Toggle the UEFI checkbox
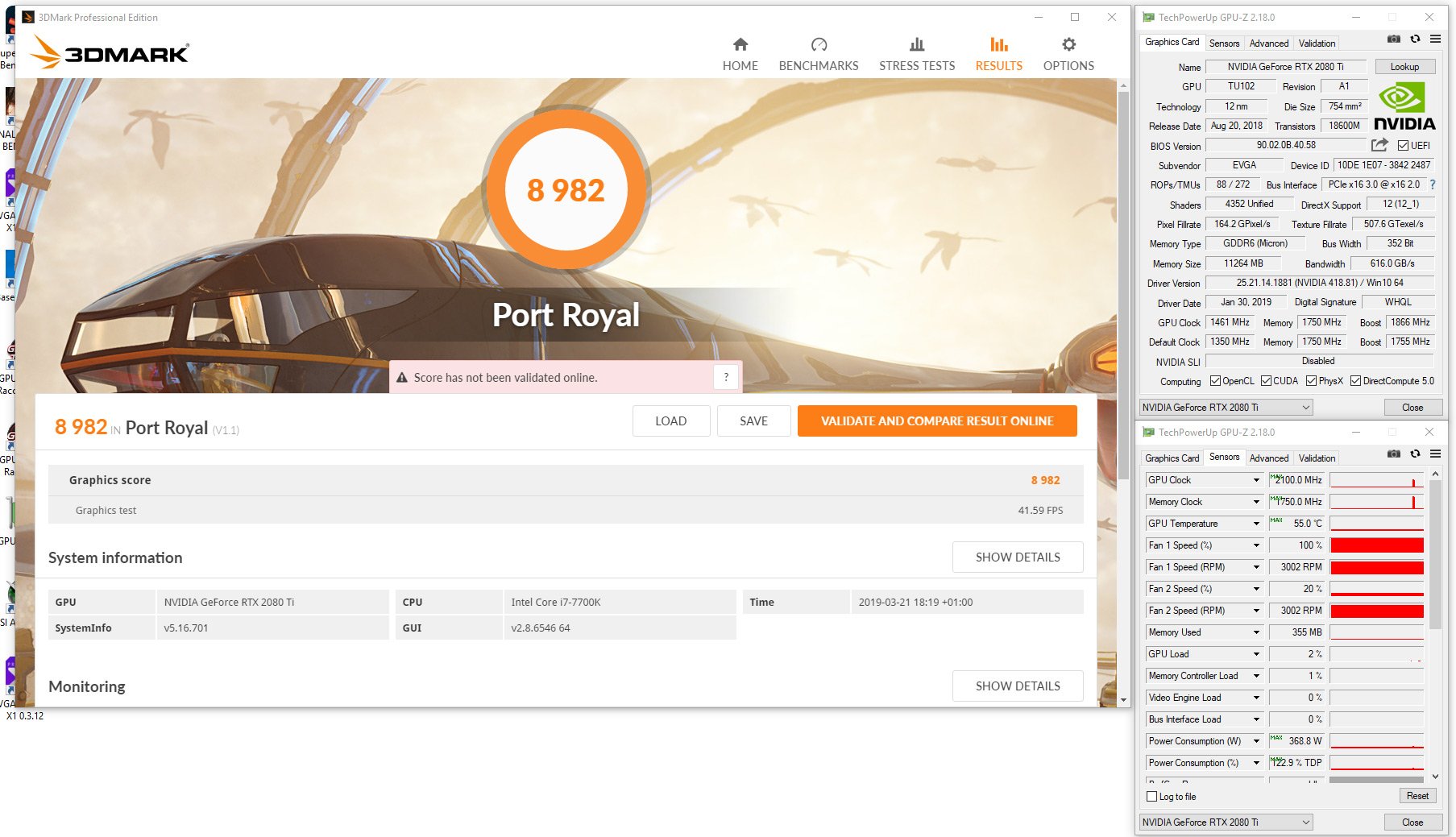This screenshot has width=1456, height=837. (1403, 146)
